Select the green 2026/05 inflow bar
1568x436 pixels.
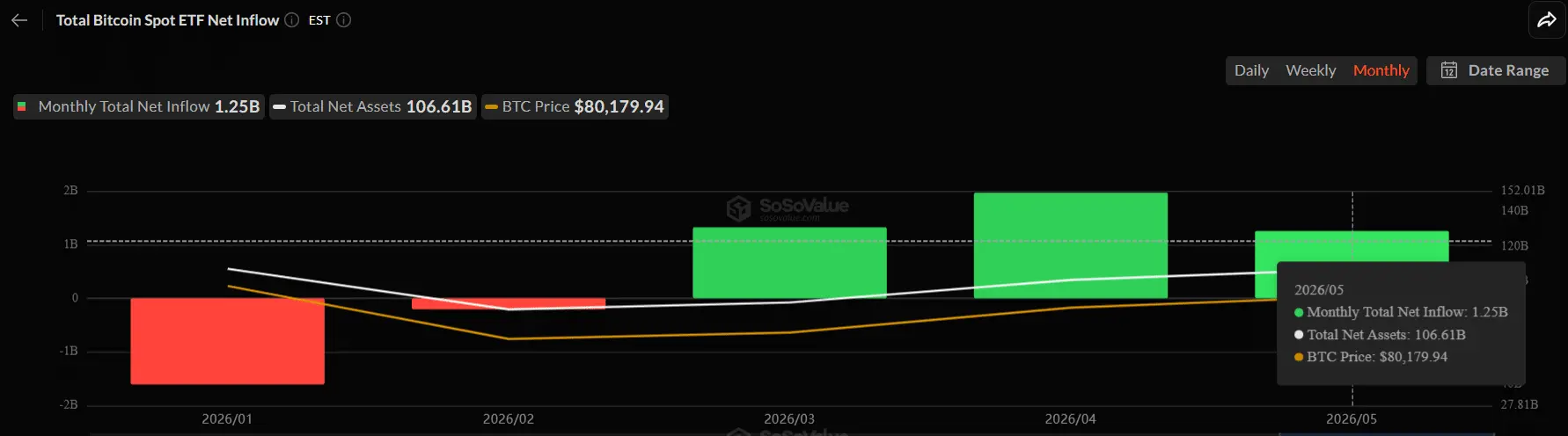(x=1352, y=246)
